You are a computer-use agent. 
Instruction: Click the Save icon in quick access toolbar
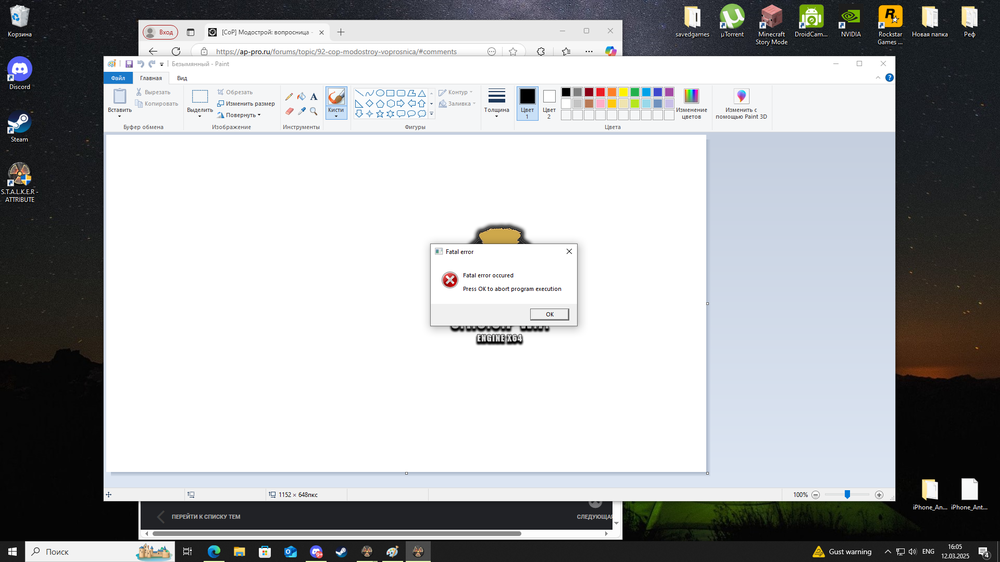(128, 64)
